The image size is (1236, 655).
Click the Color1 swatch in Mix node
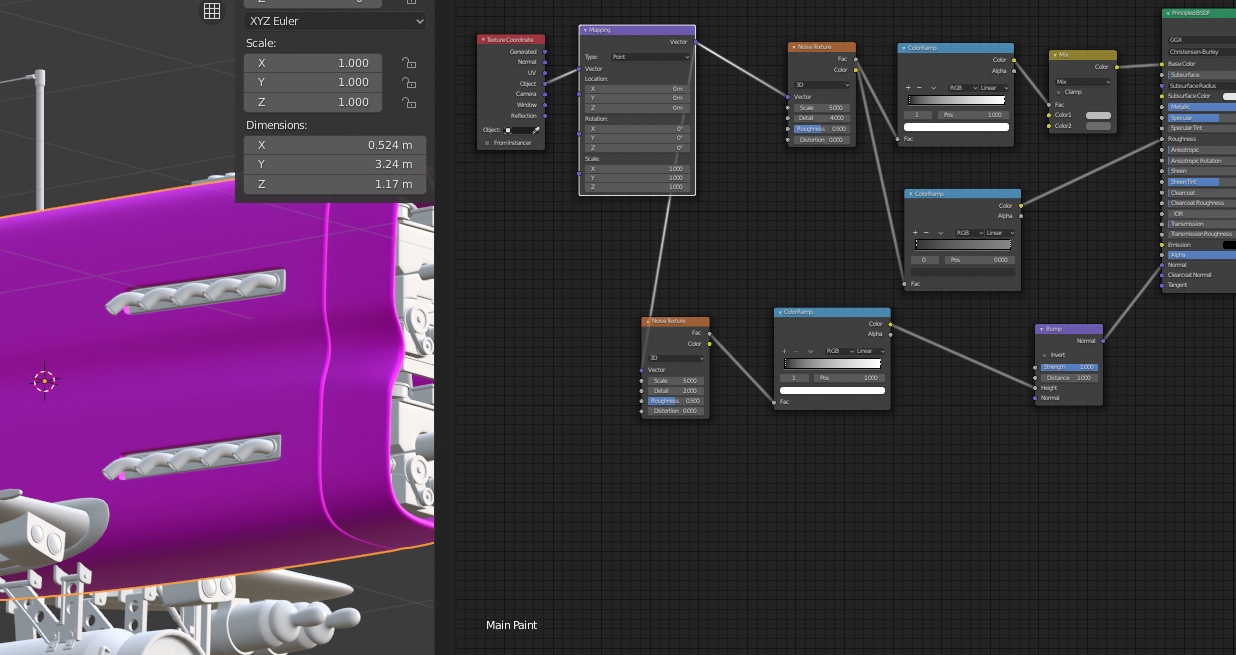pos(1098,115)
